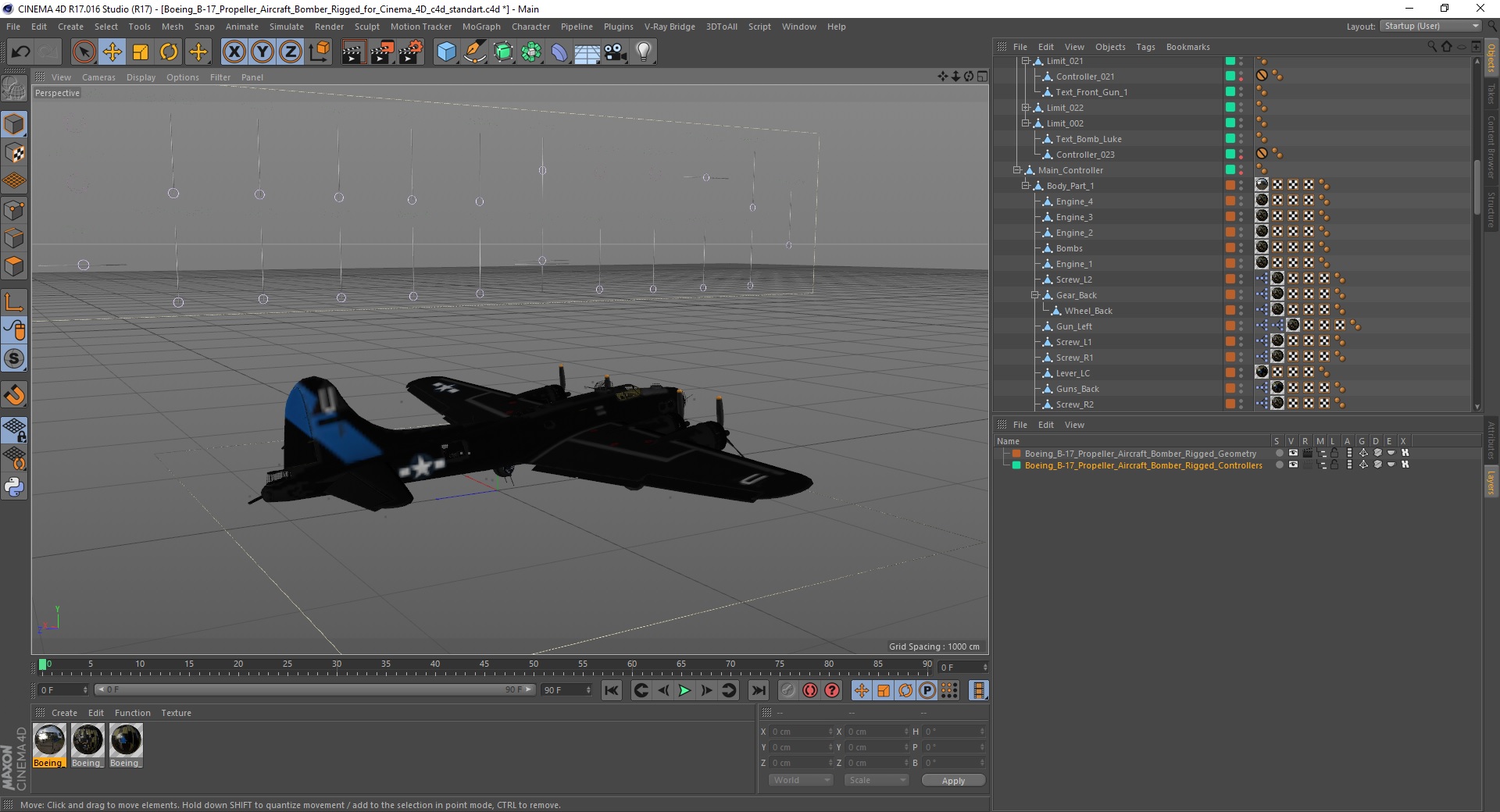The height and width of the screenshot is (812, 1500).
Task: Go to end of animation
Action: click(759, 690)
